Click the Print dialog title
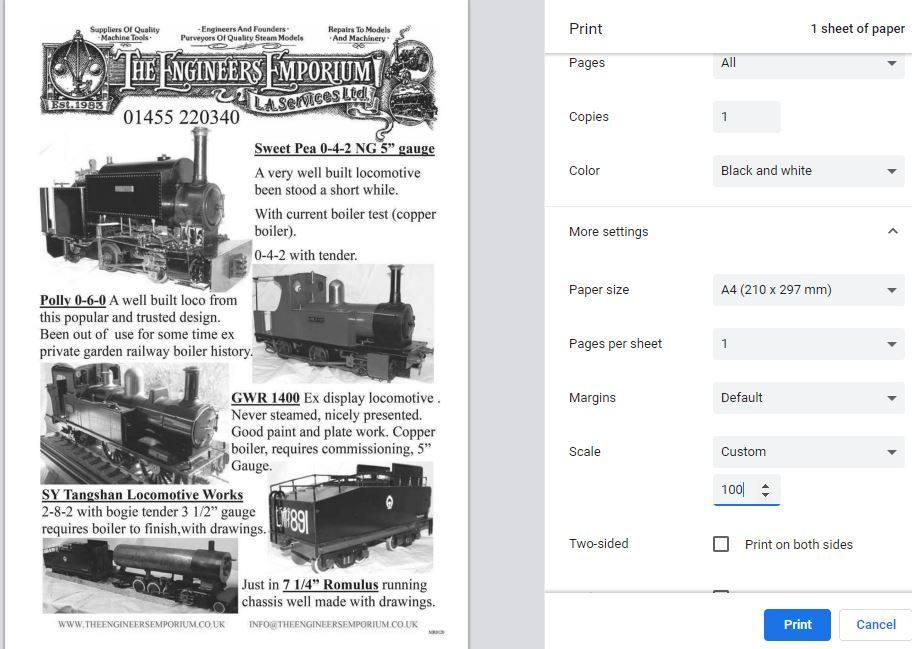 pyautogui.click(x=586, y=28)
